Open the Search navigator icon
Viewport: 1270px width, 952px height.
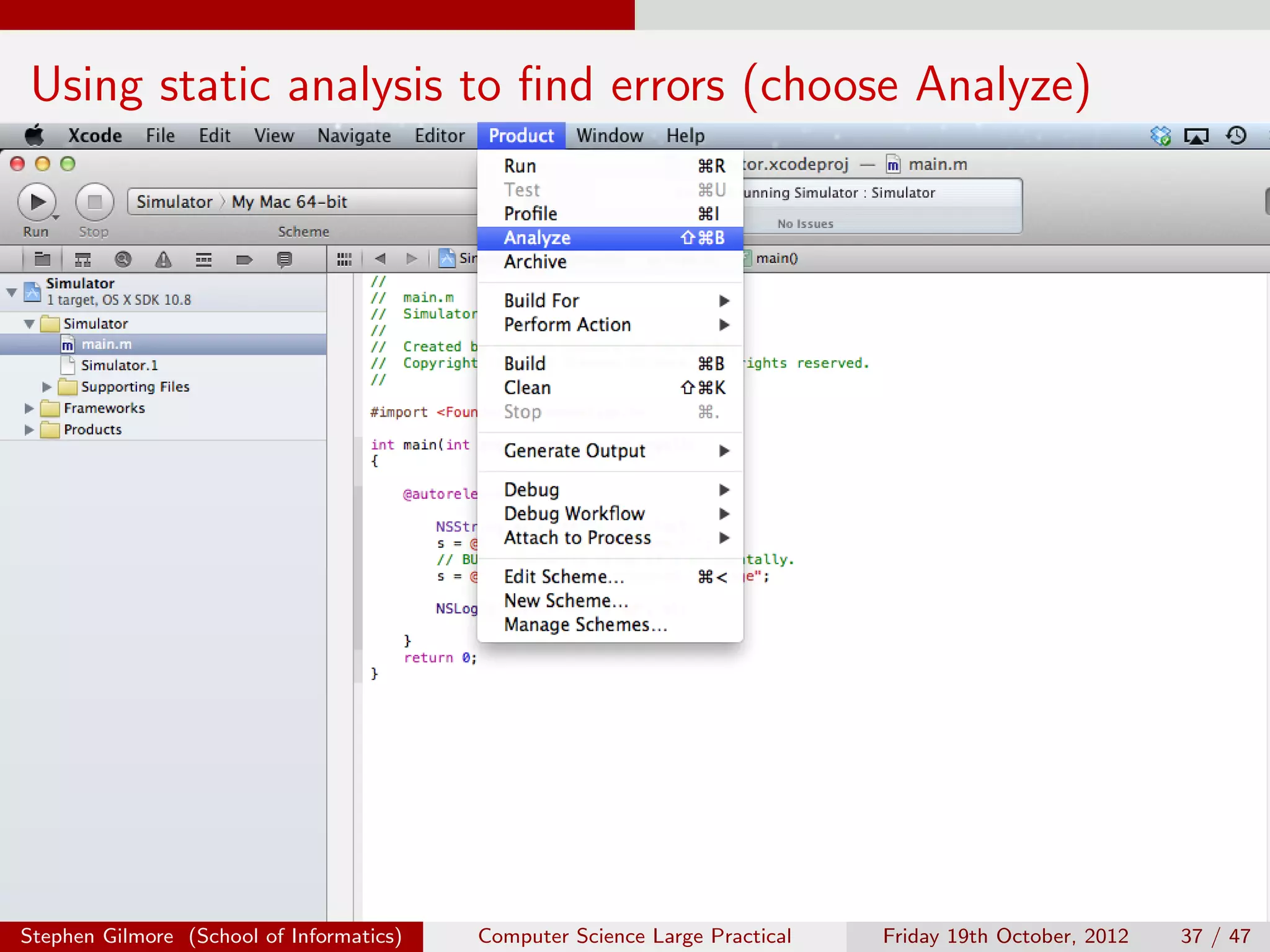click(x=123, y=259)
